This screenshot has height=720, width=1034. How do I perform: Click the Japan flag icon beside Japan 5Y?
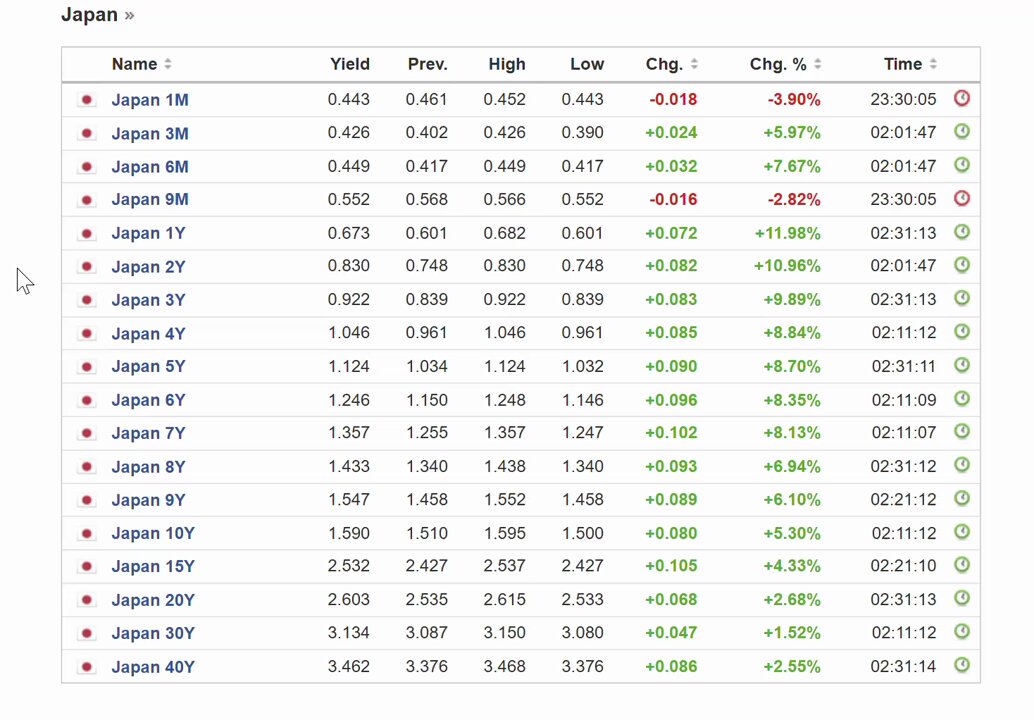[86, 367]
